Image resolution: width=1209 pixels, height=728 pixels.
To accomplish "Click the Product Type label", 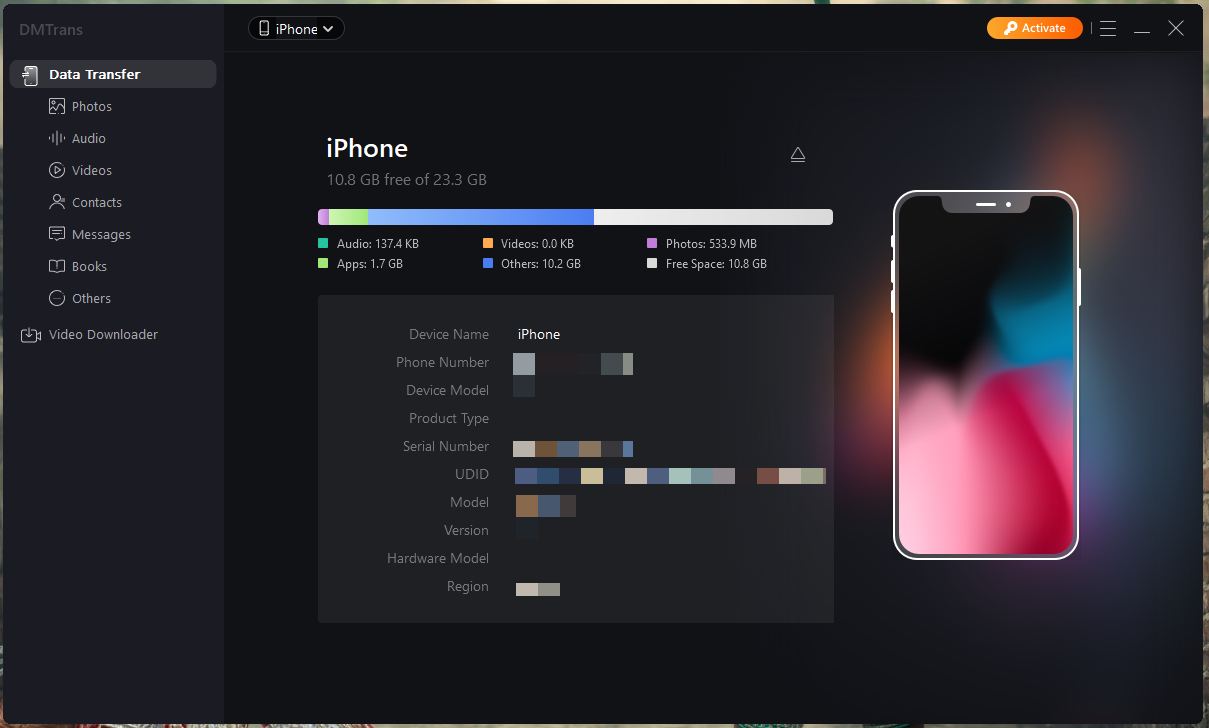I will pos(449,418).
